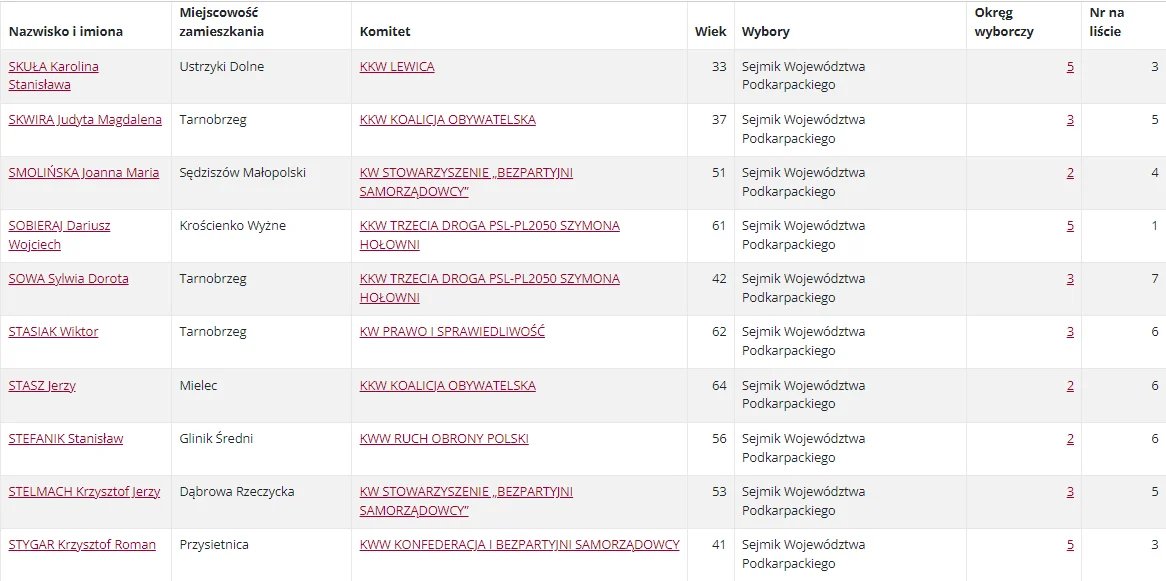Open STEFANIK Stanisław candidate page
This screenshot has width=1166, height=581.
click(65, 438)
